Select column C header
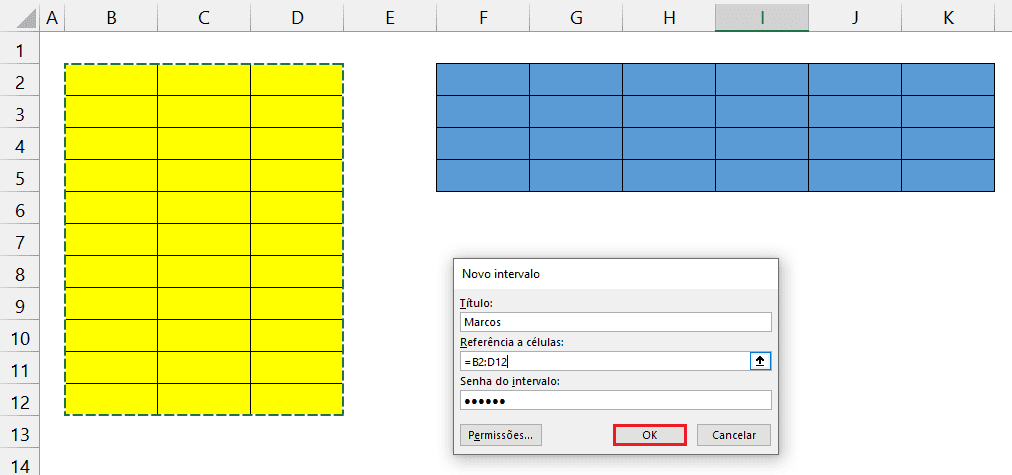Viewport: 1012px width, 475px height. (x=204, y=18)
